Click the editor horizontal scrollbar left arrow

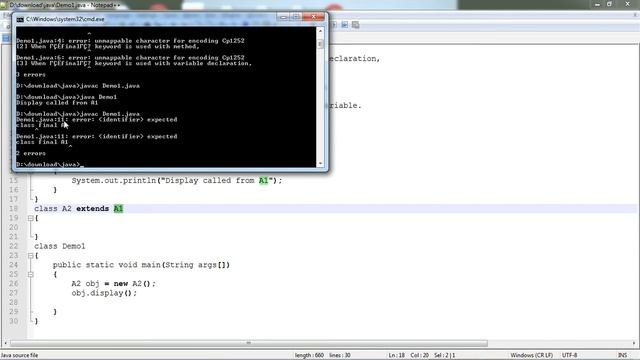[x=5, y=343]
